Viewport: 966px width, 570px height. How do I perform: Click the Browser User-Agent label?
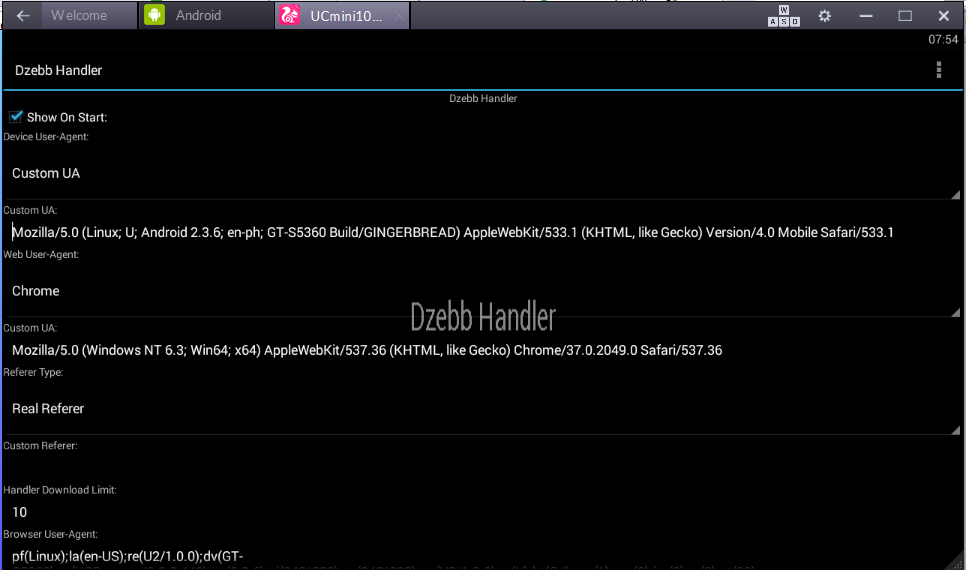tap(51, 534)
